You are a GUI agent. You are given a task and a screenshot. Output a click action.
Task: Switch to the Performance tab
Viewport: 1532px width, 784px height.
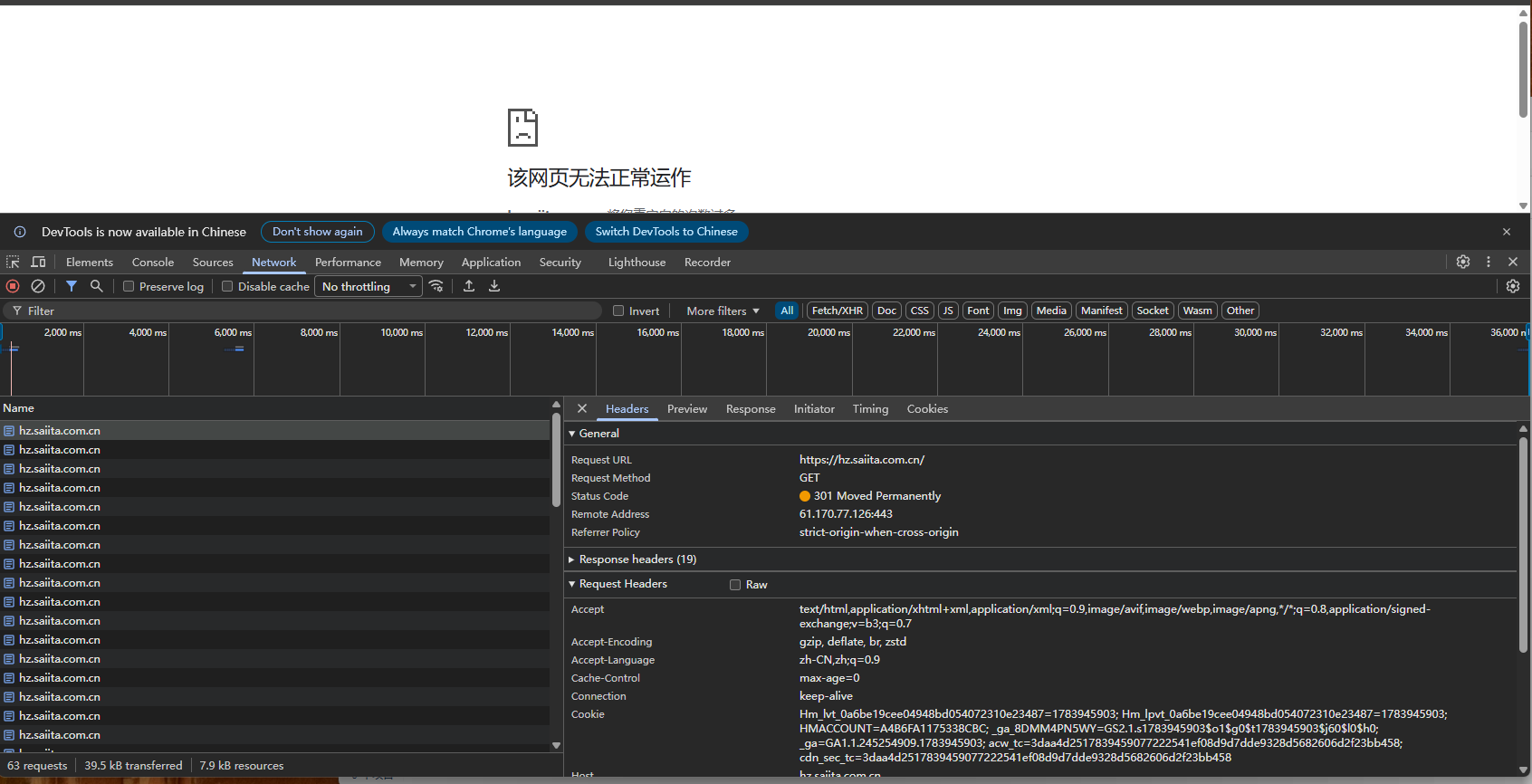(348, 262)
